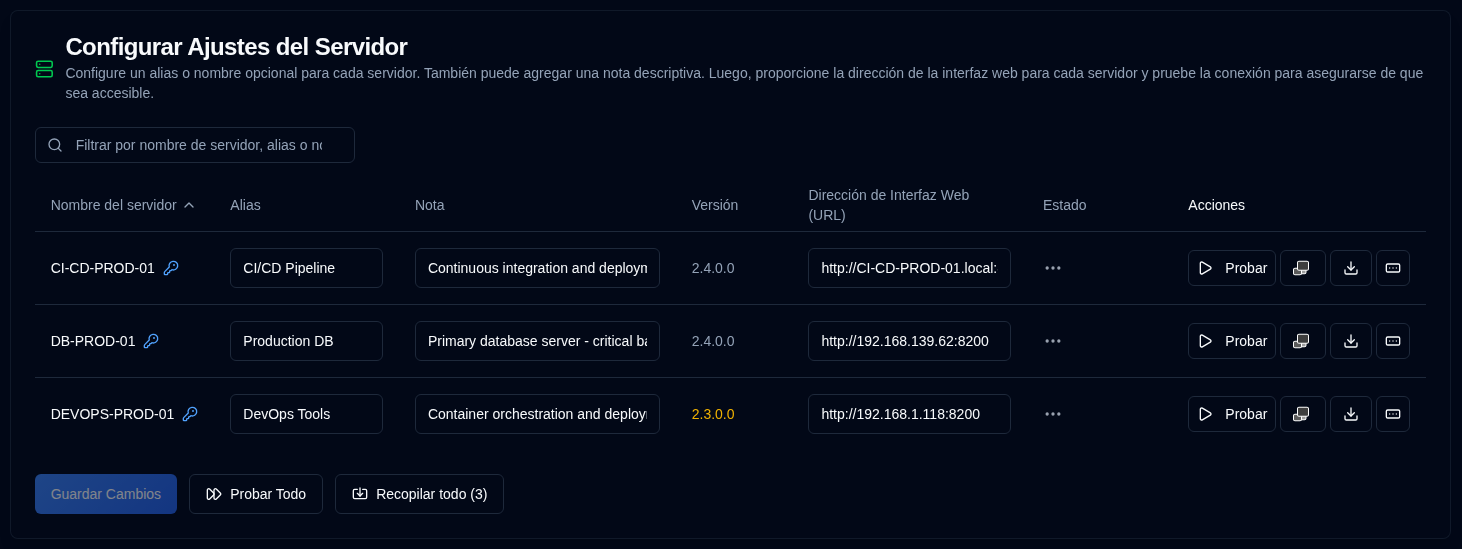Click version 2.4.0.0 in DB-PROD-01 row
The height and width of the screenshot is (549, 1462).
point(713,341)
